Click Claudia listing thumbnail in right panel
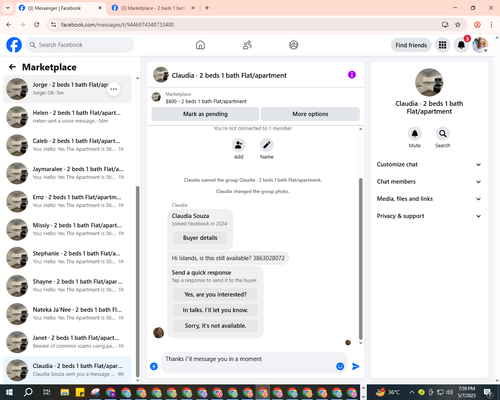Viewport: 500px width, 400px height. tap(429, 83)
